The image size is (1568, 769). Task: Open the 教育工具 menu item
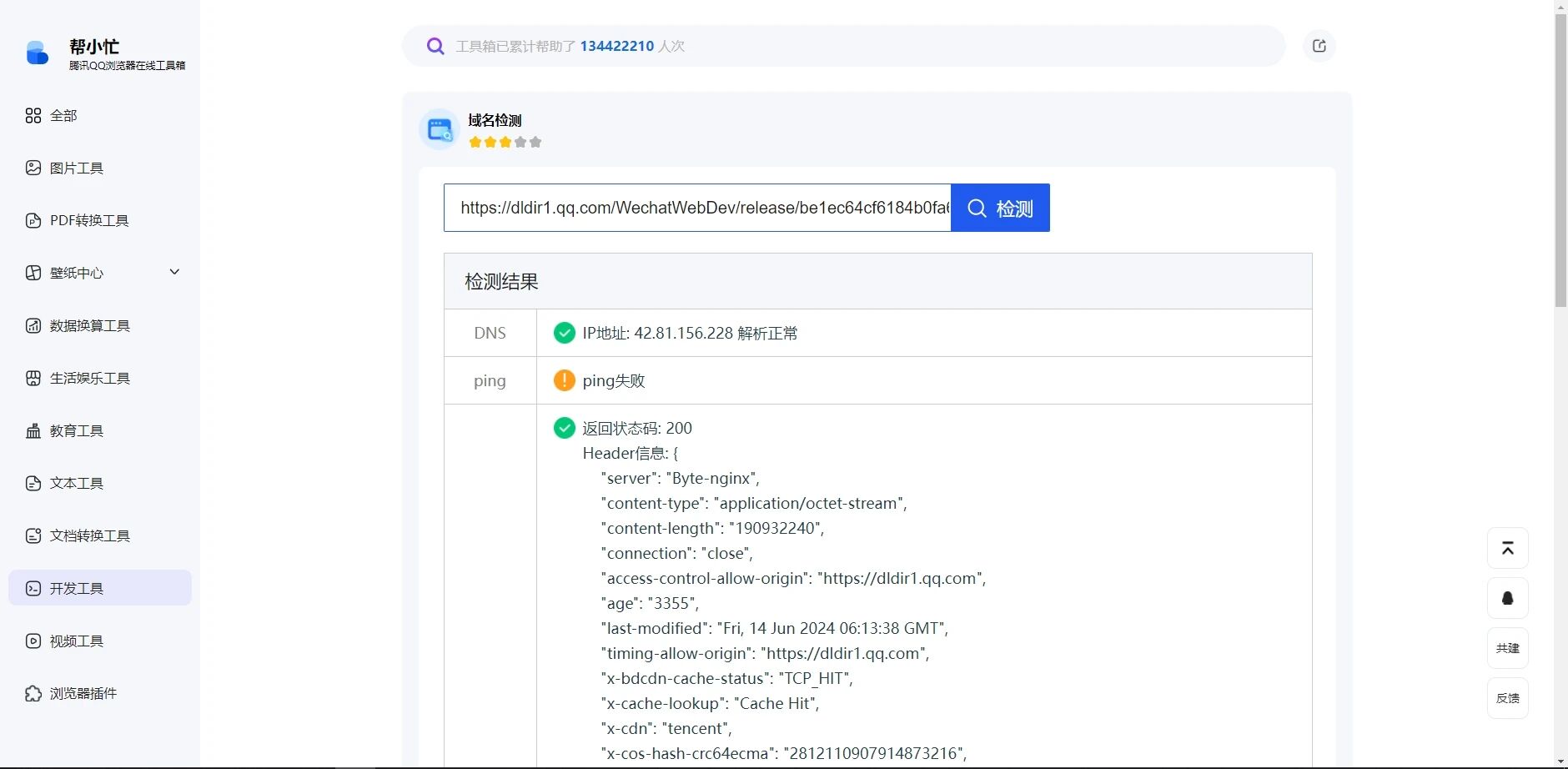tap(100, 431)
